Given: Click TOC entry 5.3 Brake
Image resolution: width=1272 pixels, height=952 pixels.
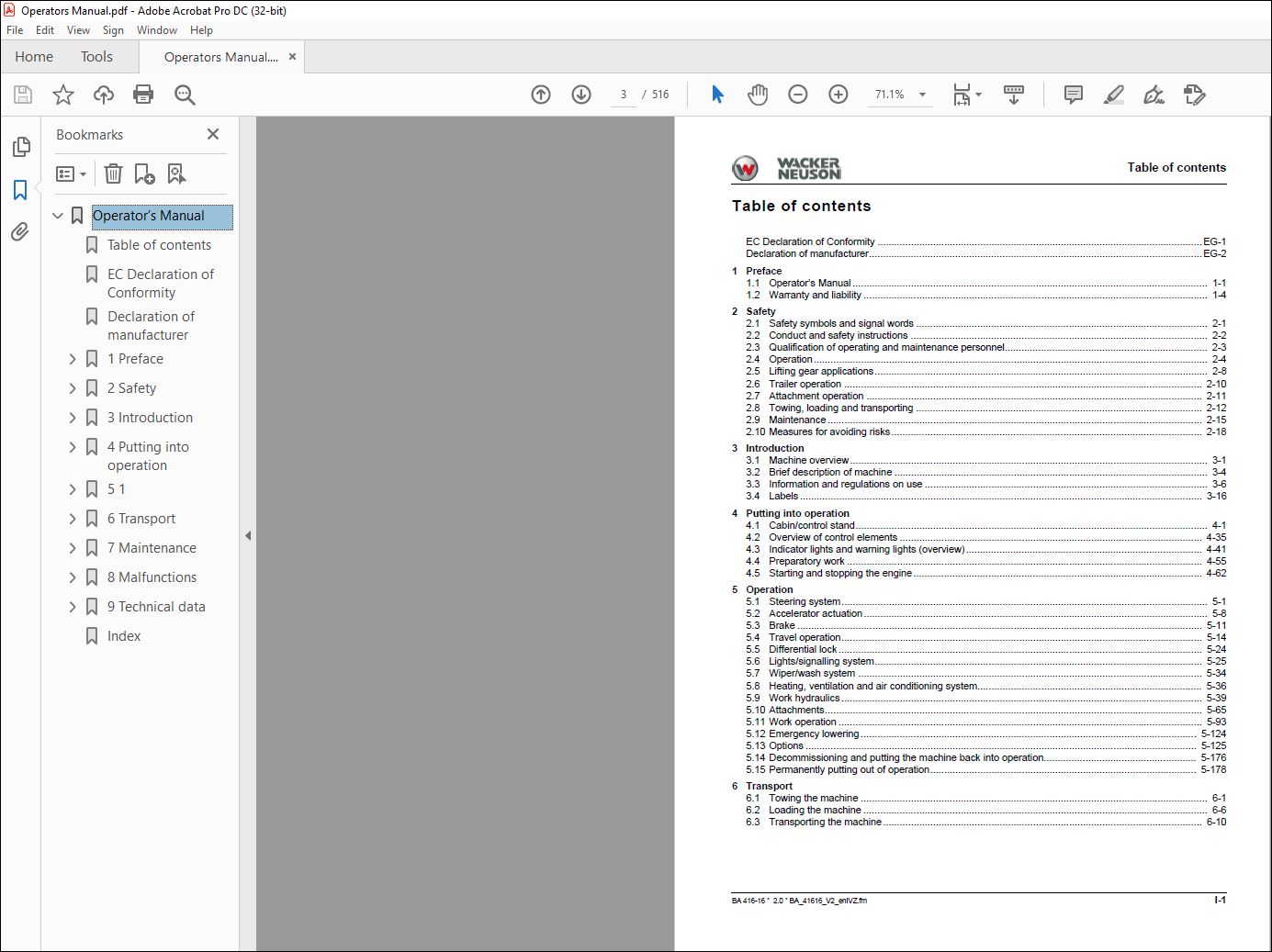Looking at the screenshot, I should [x=985, y=625].
